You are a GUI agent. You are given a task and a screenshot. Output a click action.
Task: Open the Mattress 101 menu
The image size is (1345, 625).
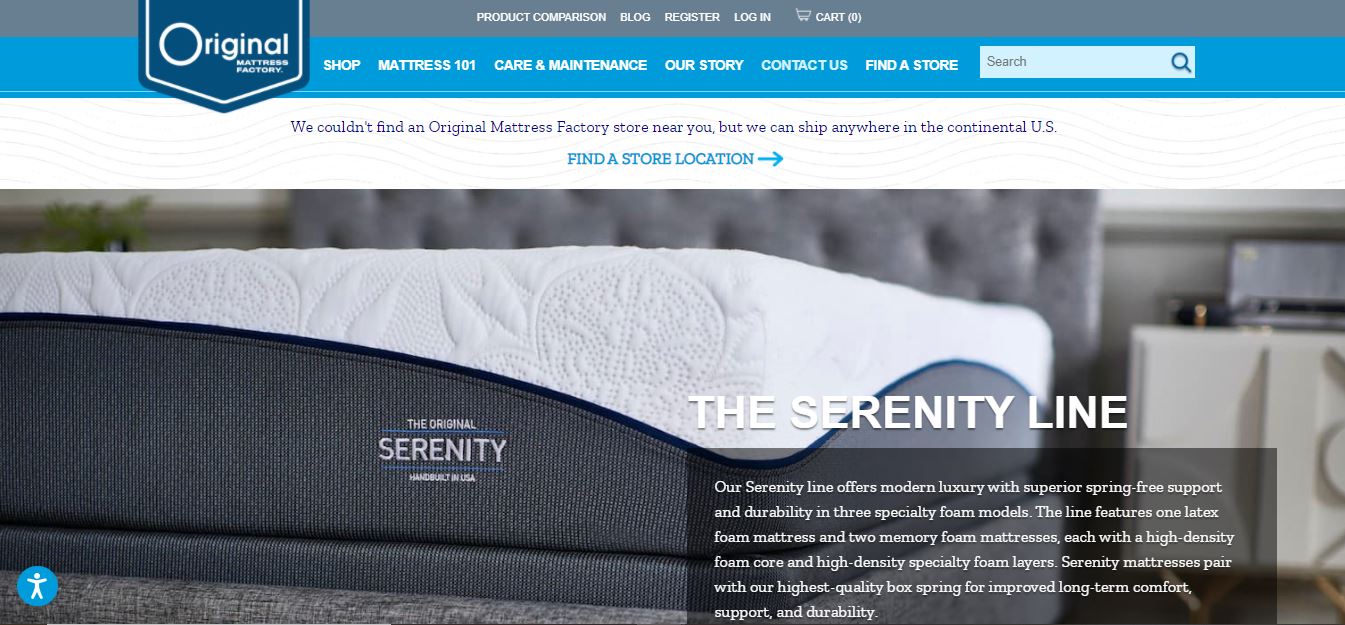427,65
